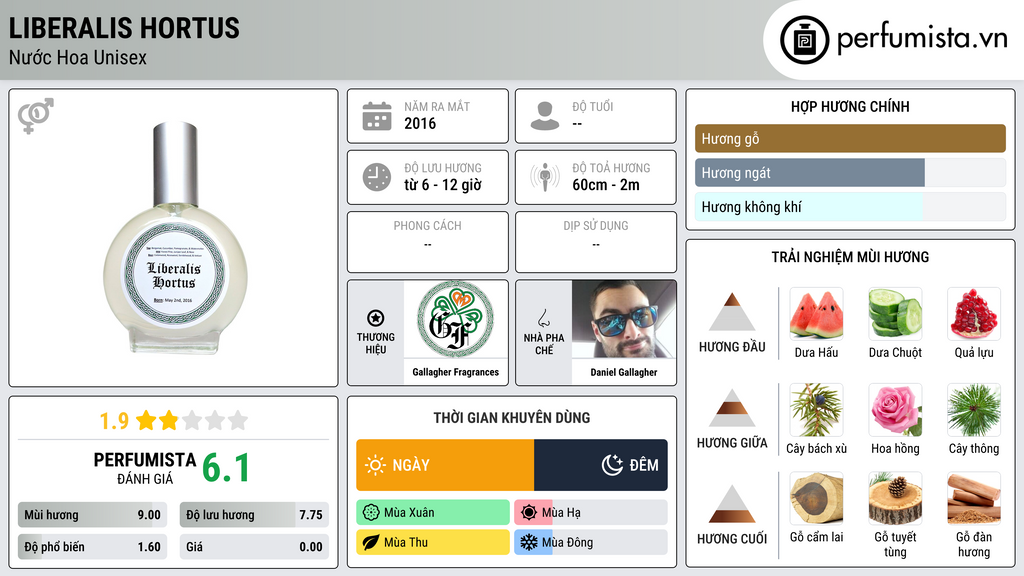Click the Liberalis Hortus bottle photo
Image resolution: width=1024 pixels, height=576 pixels.
[175, 238]
